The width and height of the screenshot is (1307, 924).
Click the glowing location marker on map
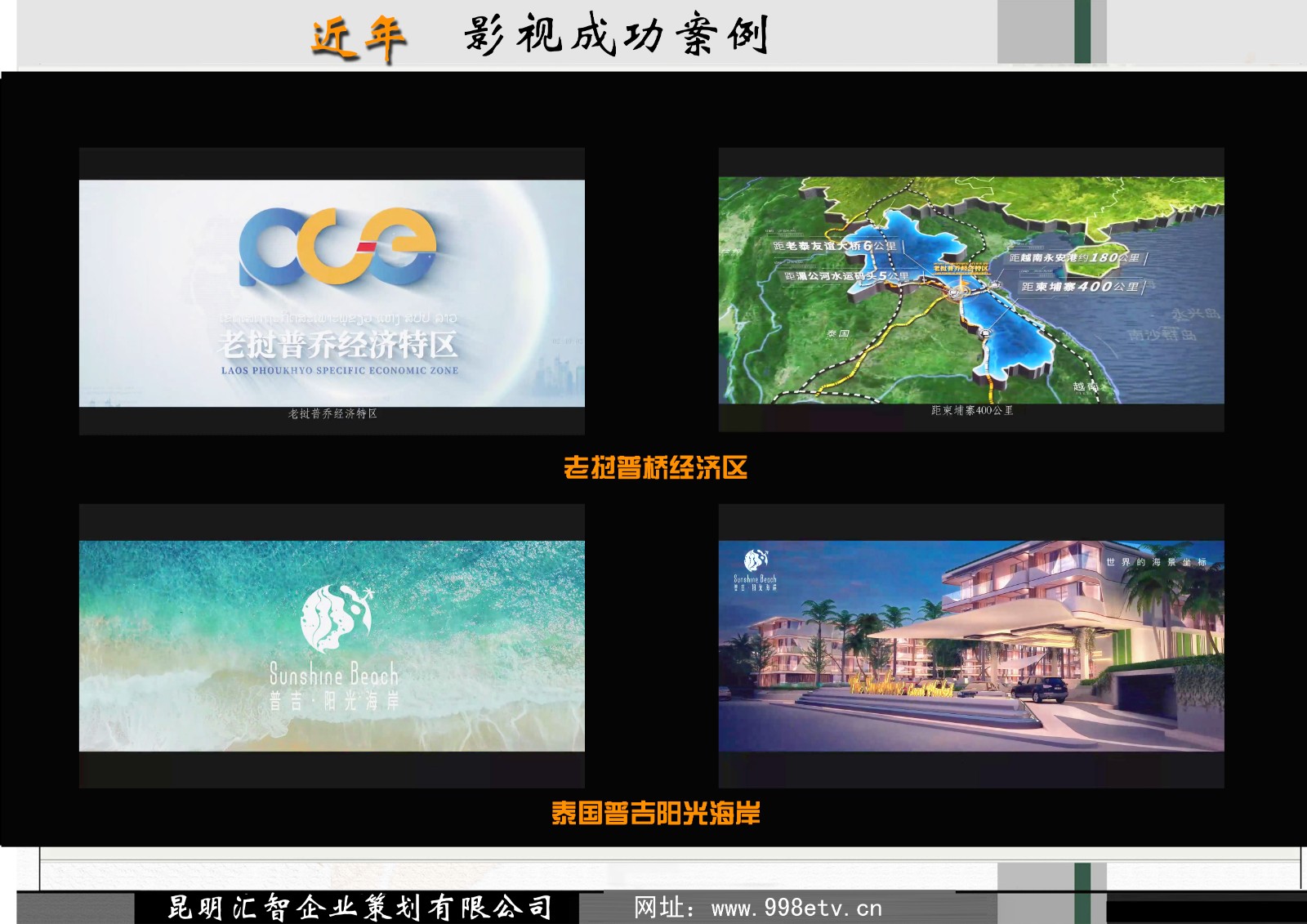pos(961,288)
